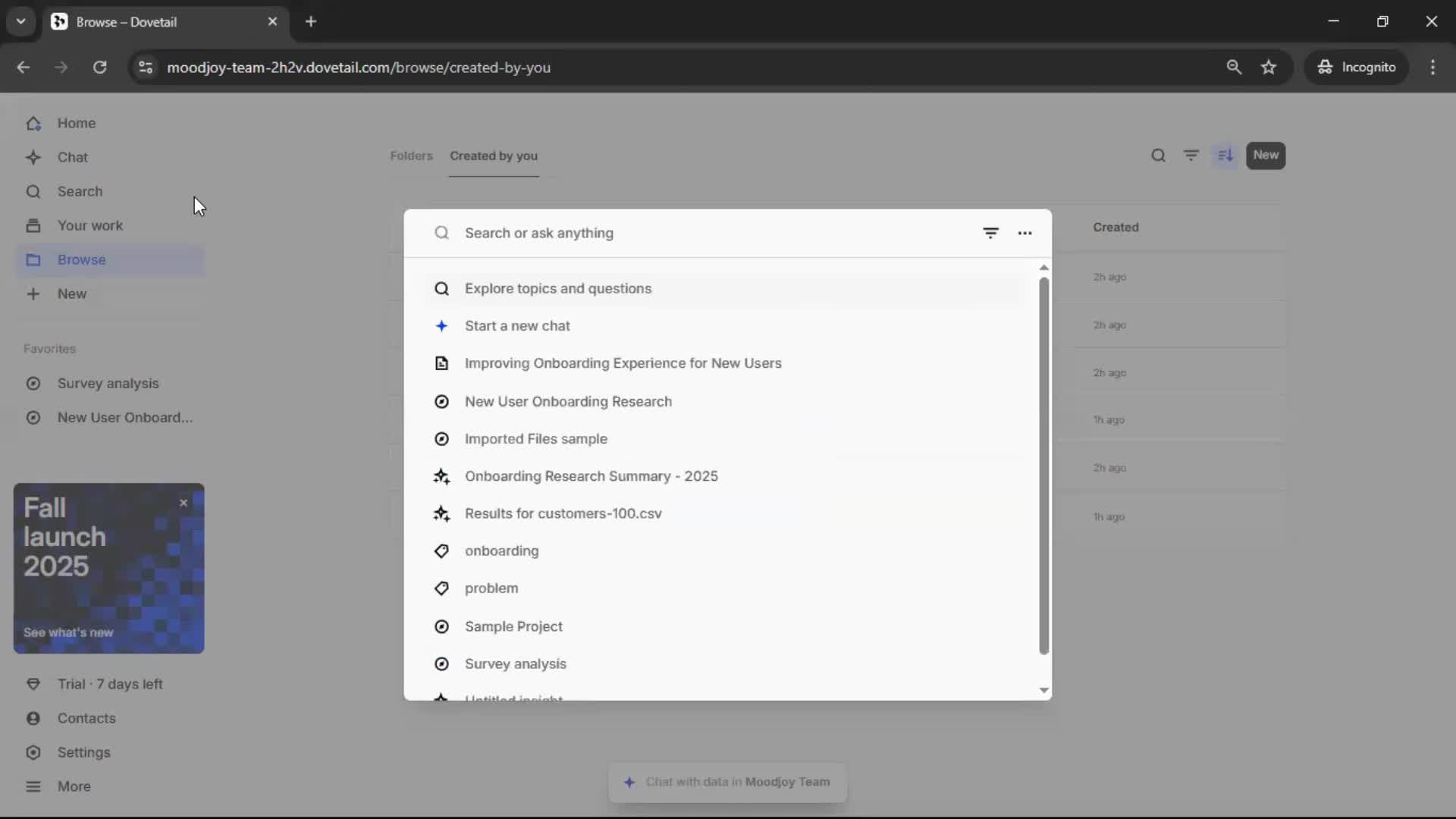
Task: Click See what's new link
Action: pos(68,632)
